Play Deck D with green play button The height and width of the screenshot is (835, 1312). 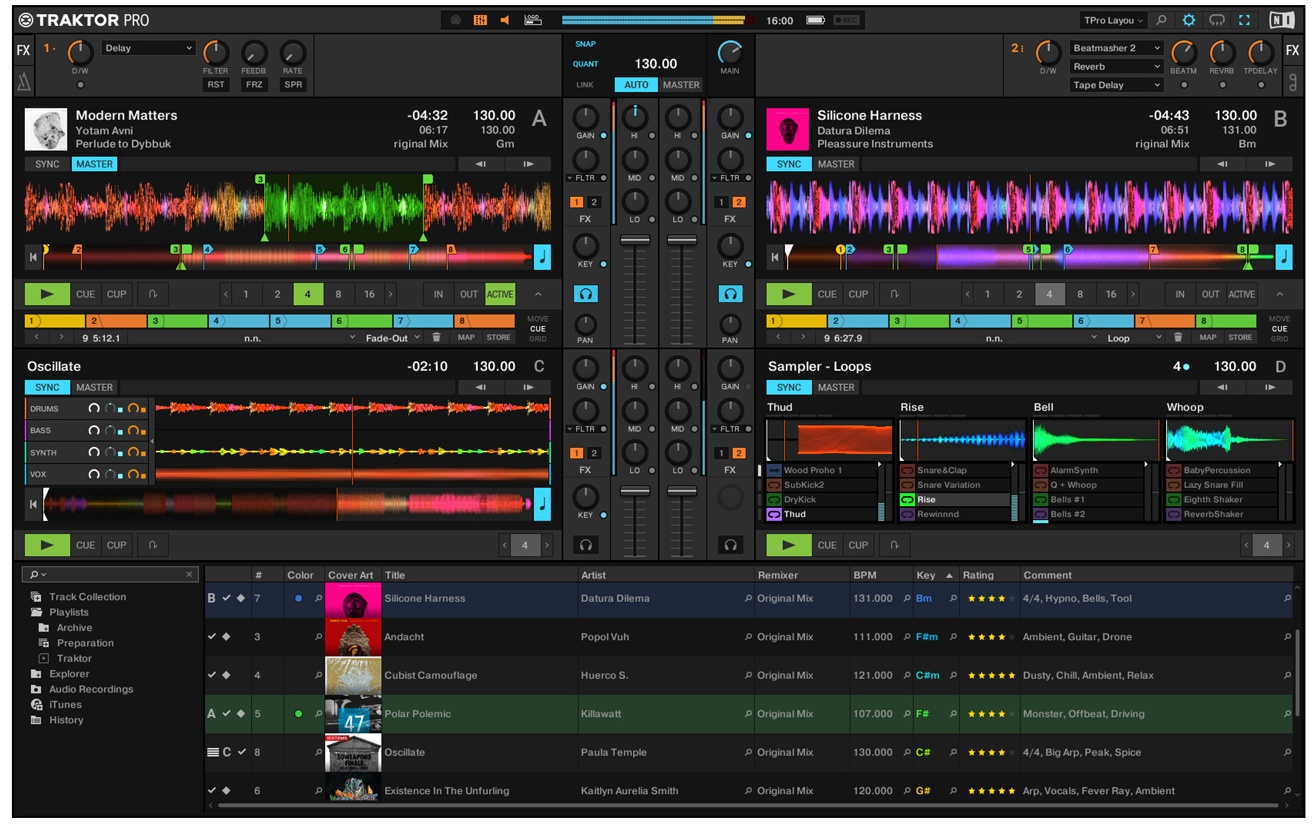tap(789, 545)
